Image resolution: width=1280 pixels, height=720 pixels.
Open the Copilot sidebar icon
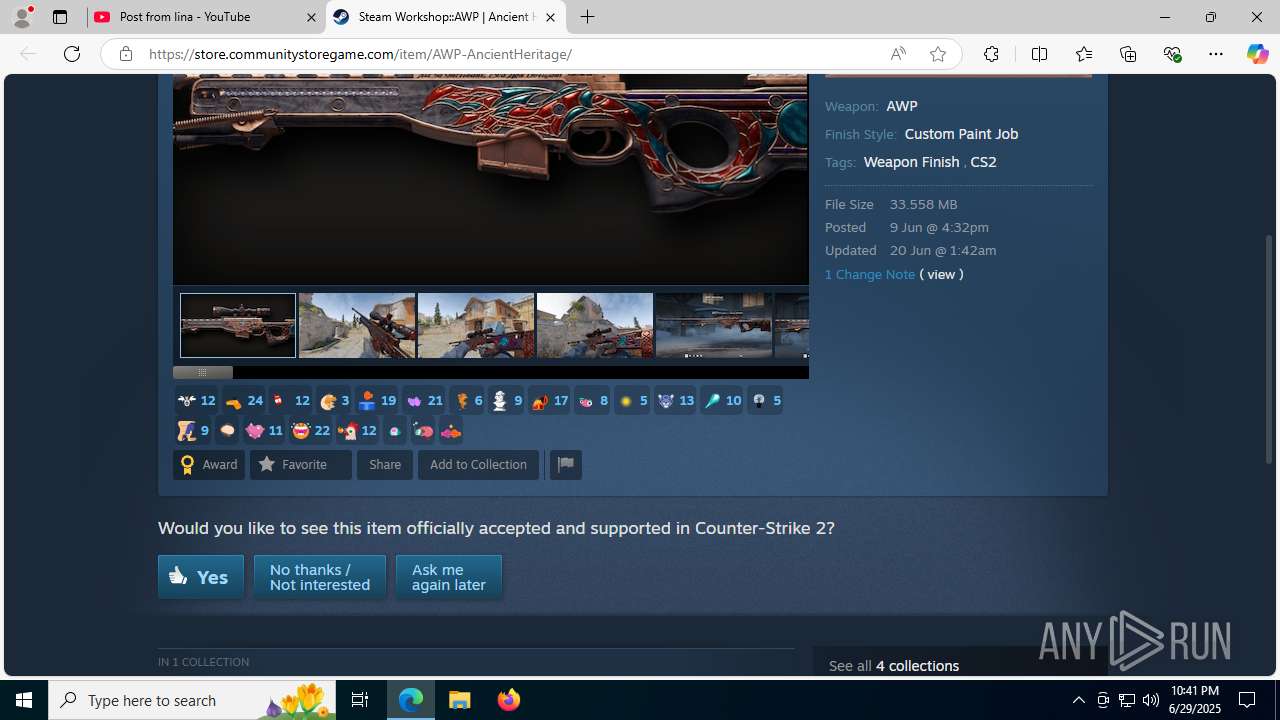pos(1257,54)
